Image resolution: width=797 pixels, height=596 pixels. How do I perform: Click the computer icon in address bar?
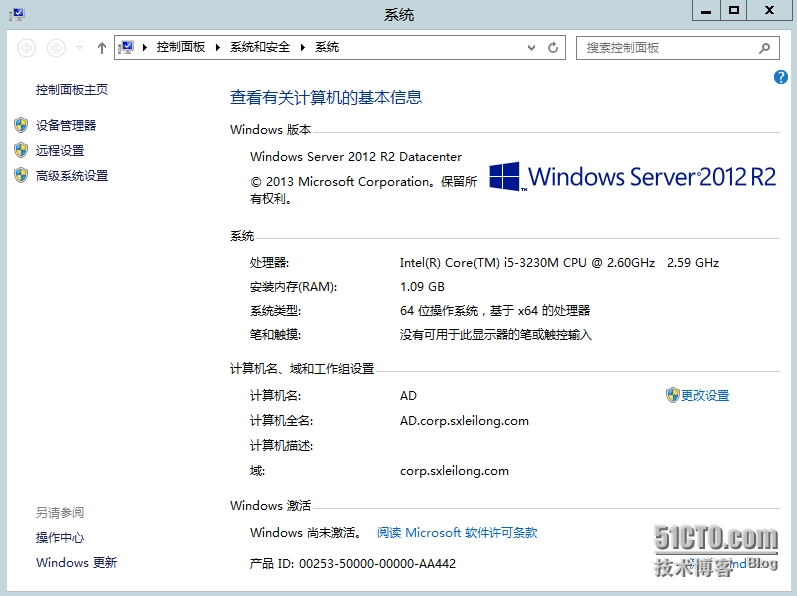point(126,48)
